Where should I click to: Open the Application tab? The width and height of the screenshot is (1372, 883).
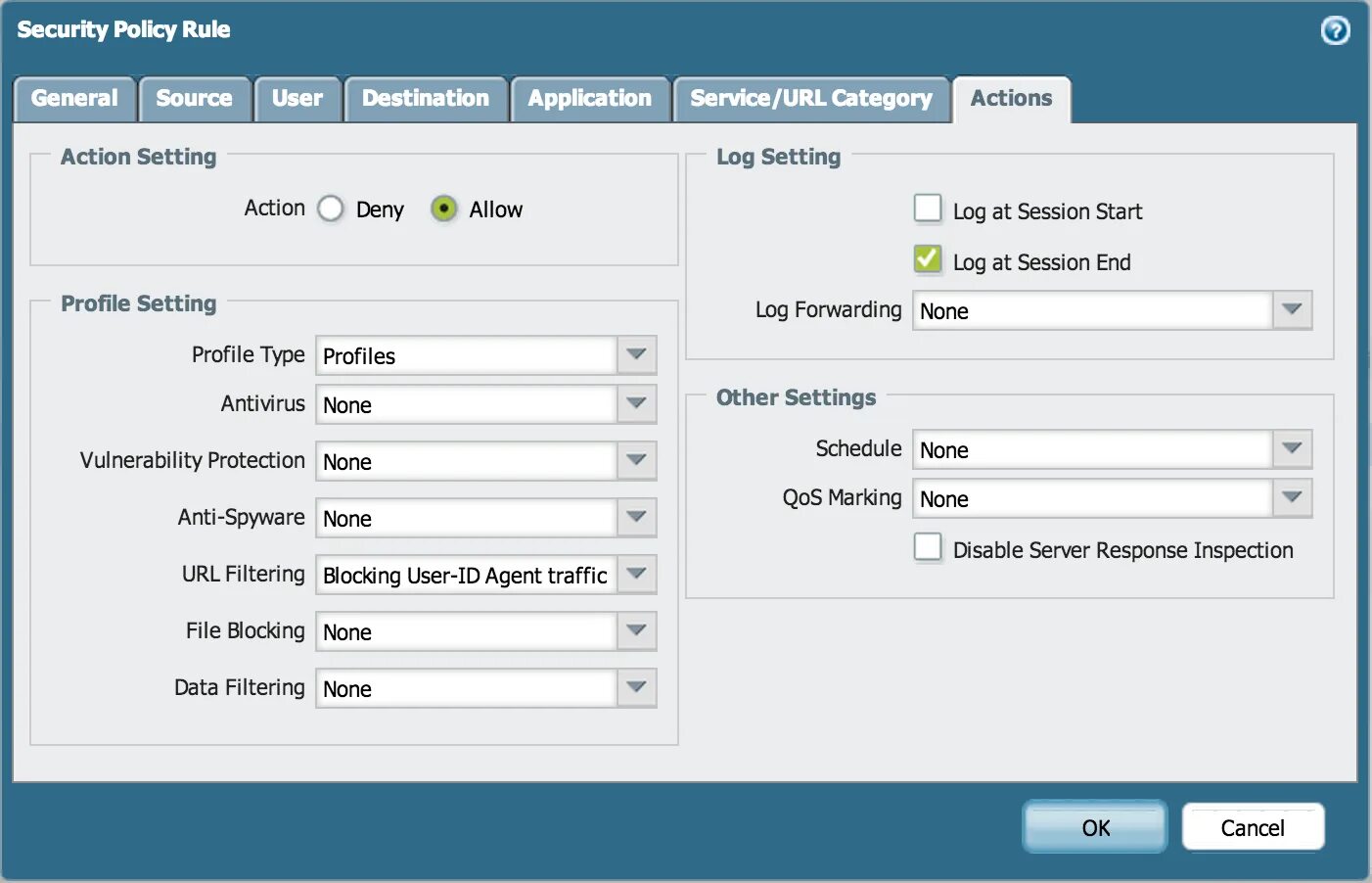(590, 99)
